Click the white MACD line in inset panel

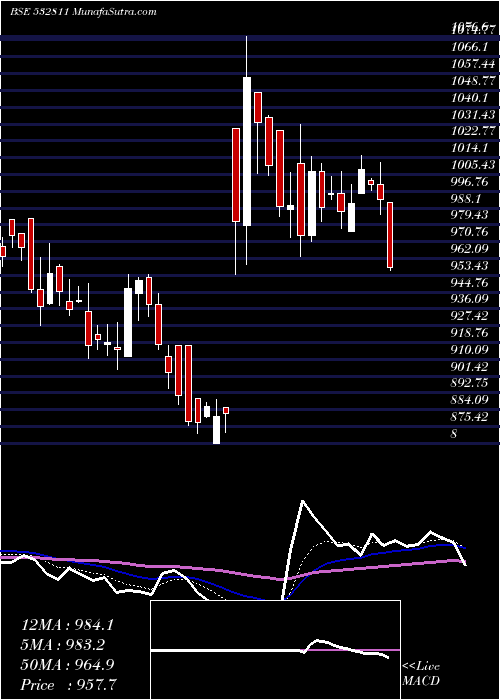pos(270,650)
